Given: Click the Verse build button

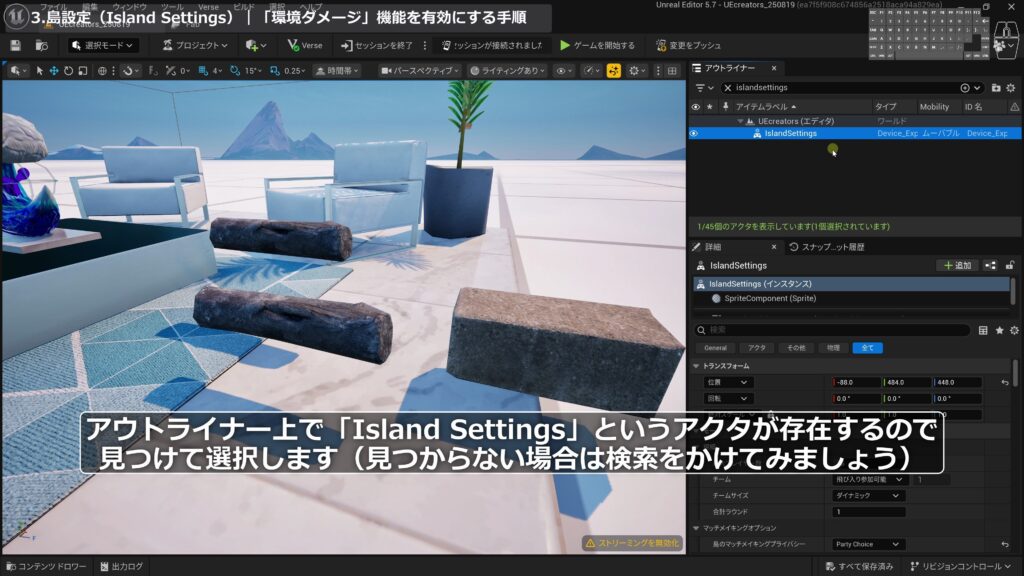Looking at the screenshot, I should click(305, 45).
